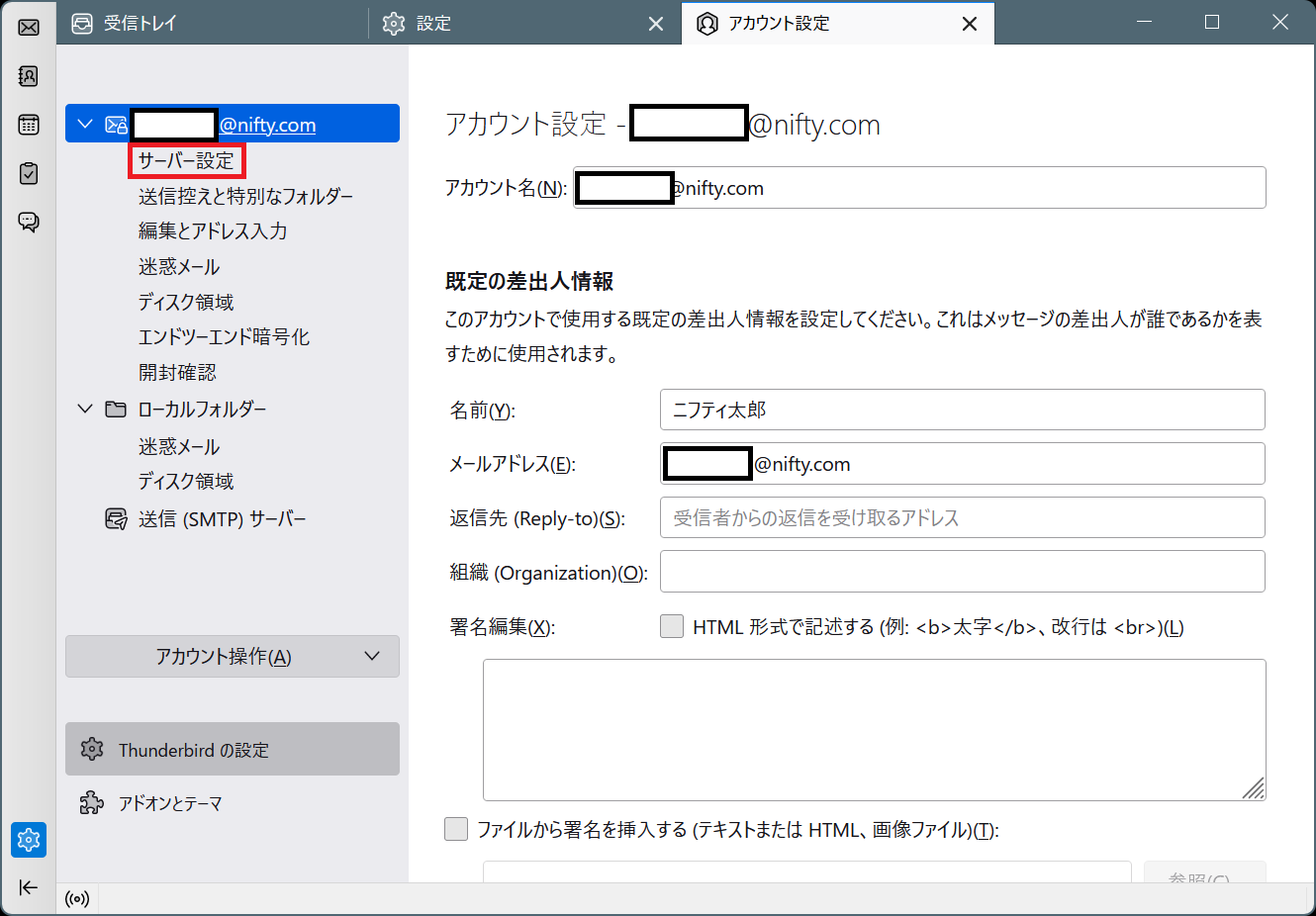Enable HTML format signature checkbox
The width and height of the screenshot is (1316, 916).
pyautogui.click(x=672, y=626)
